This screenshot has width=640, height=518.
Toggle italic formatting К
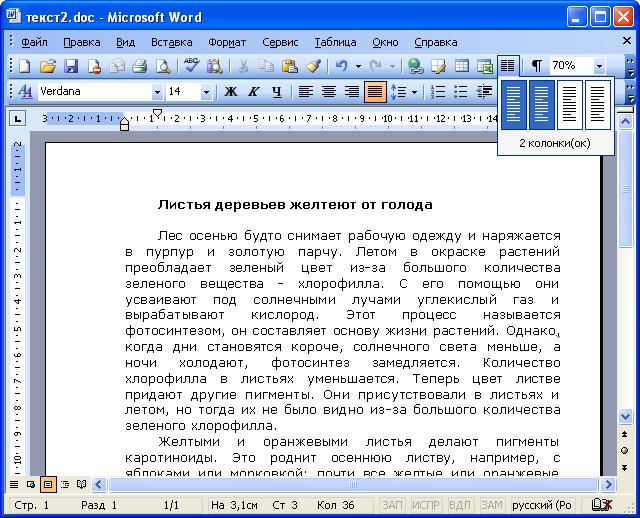pyautogui.click(x=253, y=92)
